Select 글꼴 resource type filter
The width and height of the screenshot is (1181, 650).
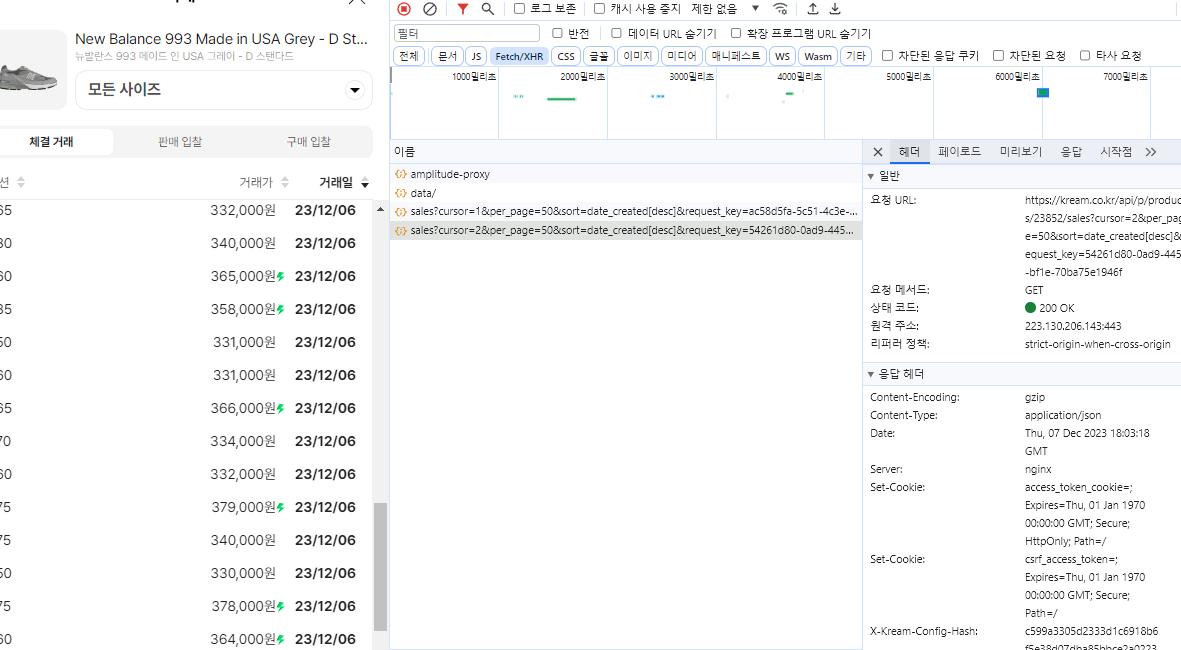(x=599, y=56)
